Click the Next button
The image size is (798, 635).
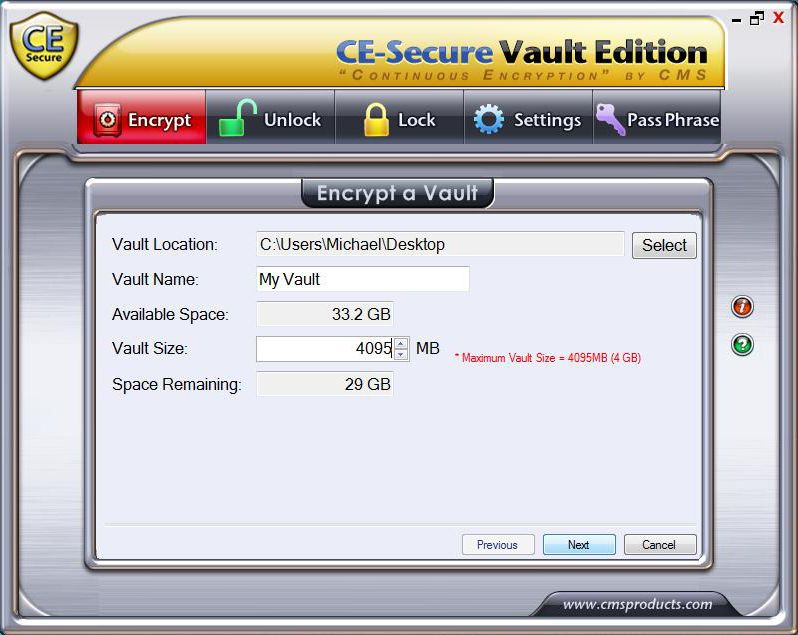(579, 544)
